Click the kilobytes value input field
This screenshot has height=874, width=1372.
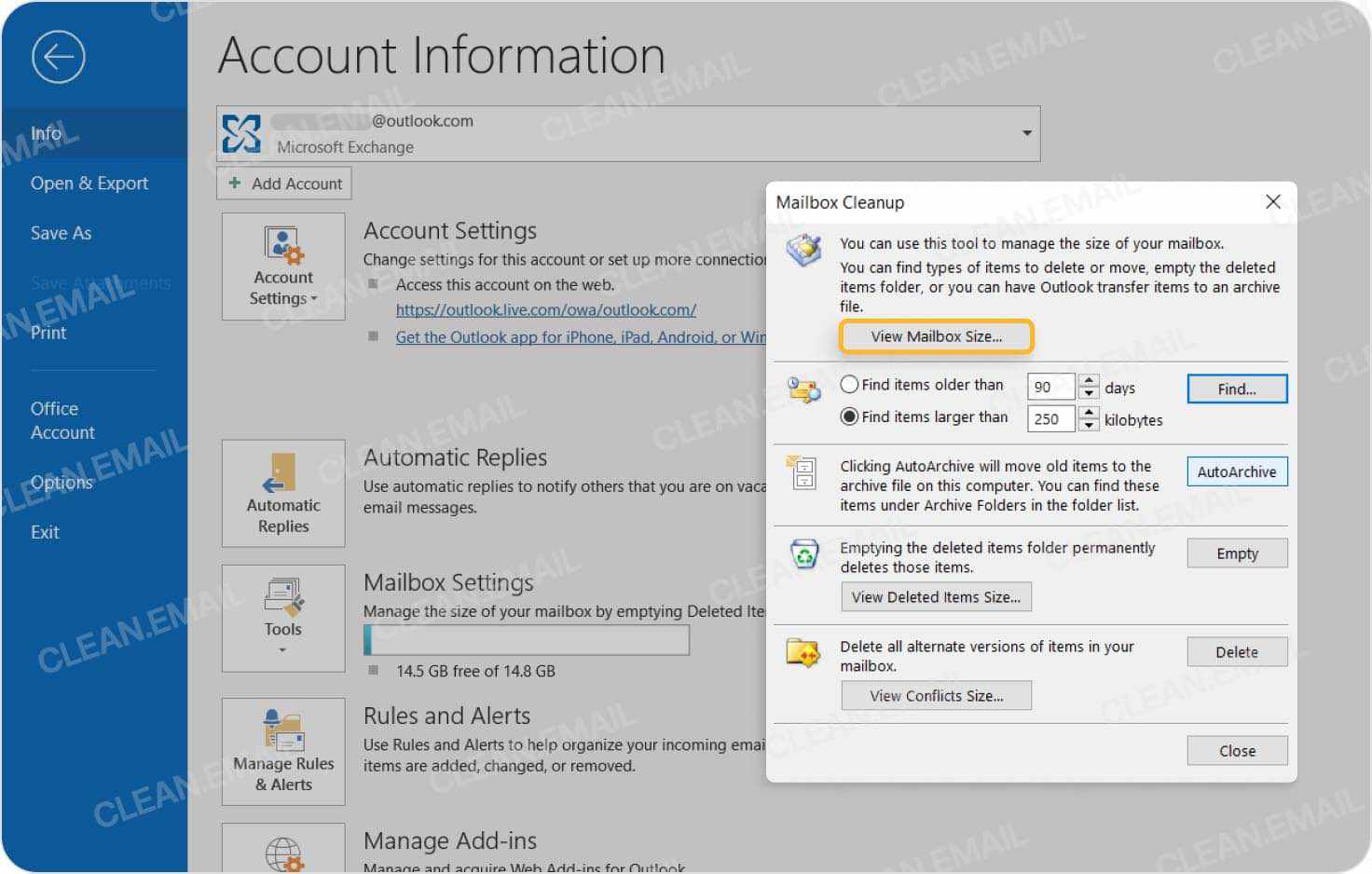point(1050,419)
